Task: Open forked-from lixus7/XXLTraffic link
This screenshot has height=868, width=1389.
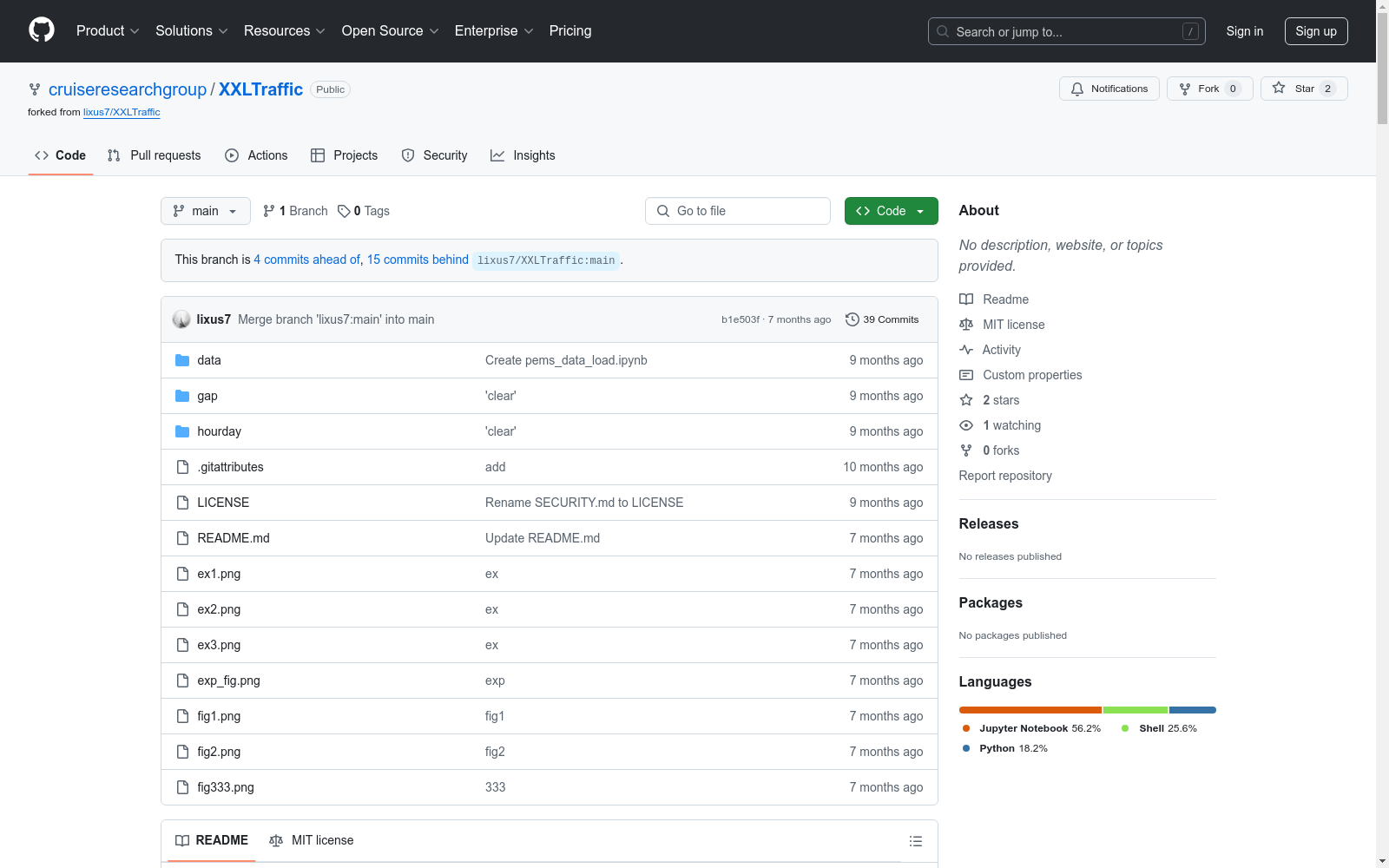Action: pos(122,112)
